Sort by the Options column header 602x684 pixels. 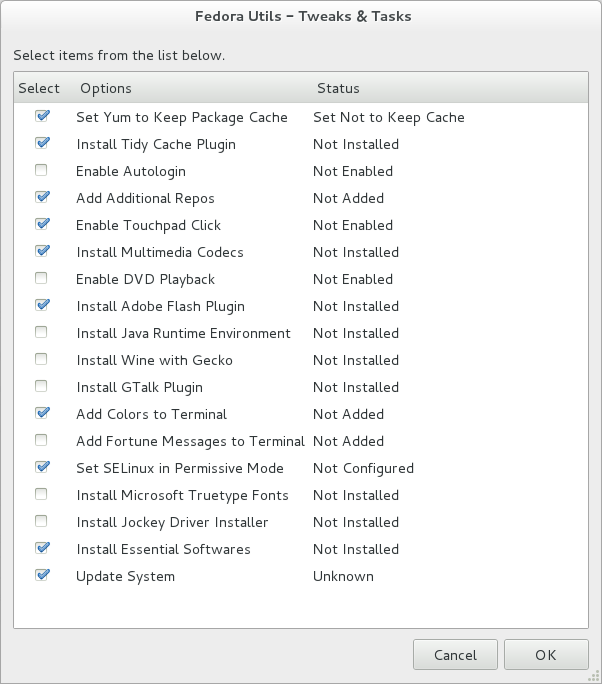106,88
